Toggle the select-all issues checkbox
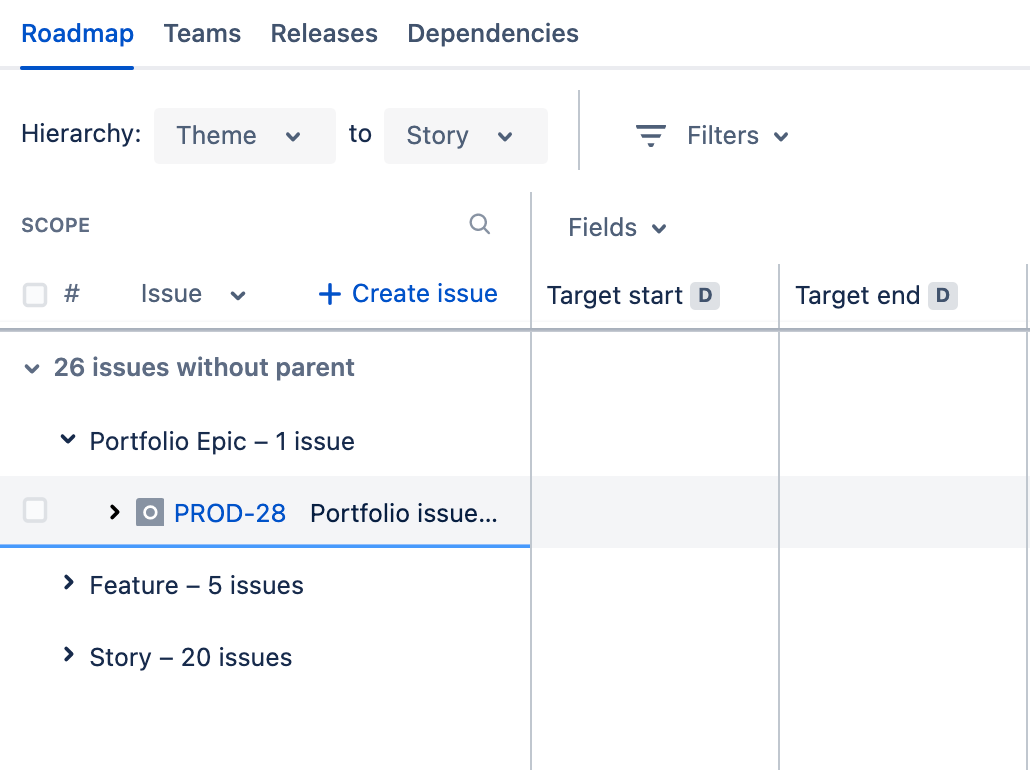1030x770 pixels. click(35, 295)
